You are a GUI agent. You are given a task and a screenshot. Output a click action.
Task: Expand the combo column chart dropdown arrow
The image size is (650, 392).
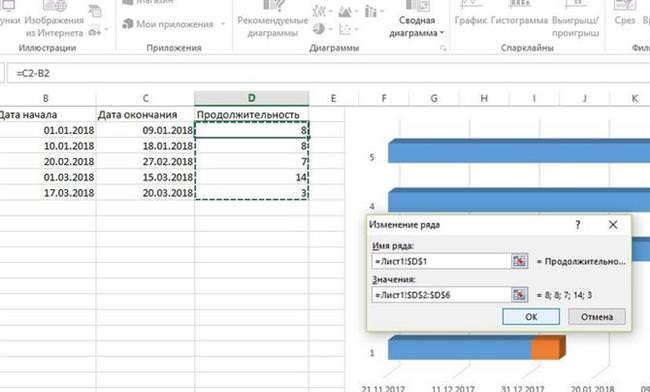(x=381, y=12)
